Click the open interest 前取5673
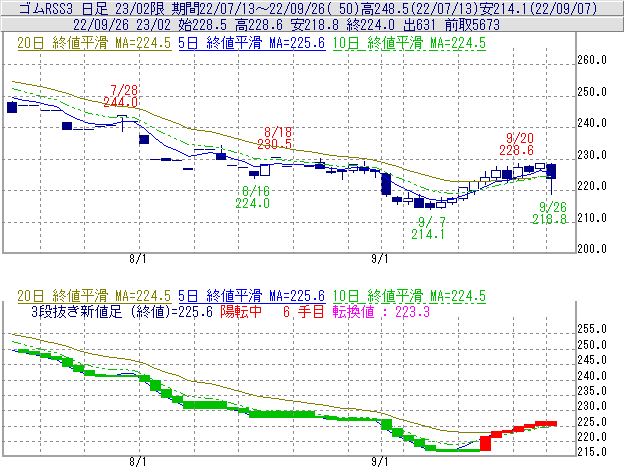The width and height of the screenshot is (624, 475). [472, 25]
